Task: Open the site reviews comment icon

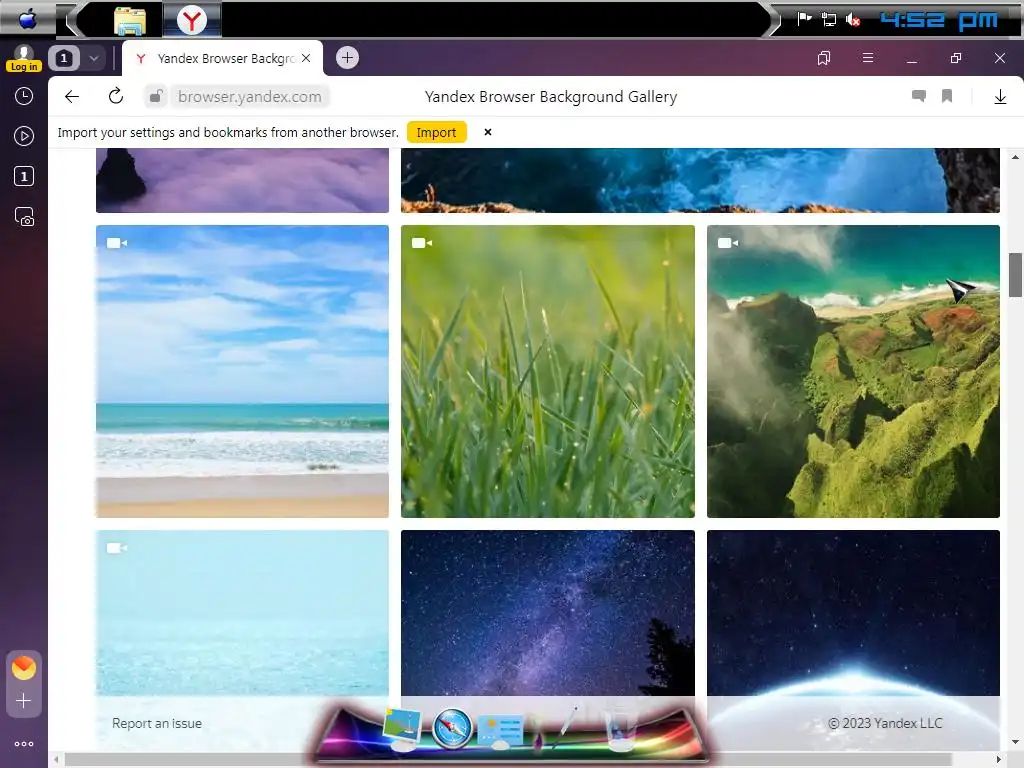Action: coord(919,97)
